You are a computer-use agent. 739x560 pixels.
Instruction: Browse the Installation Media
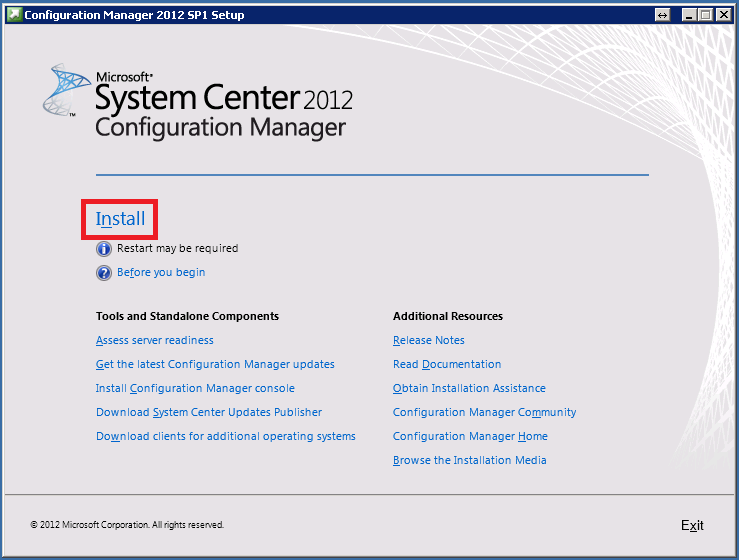point(470,461)
